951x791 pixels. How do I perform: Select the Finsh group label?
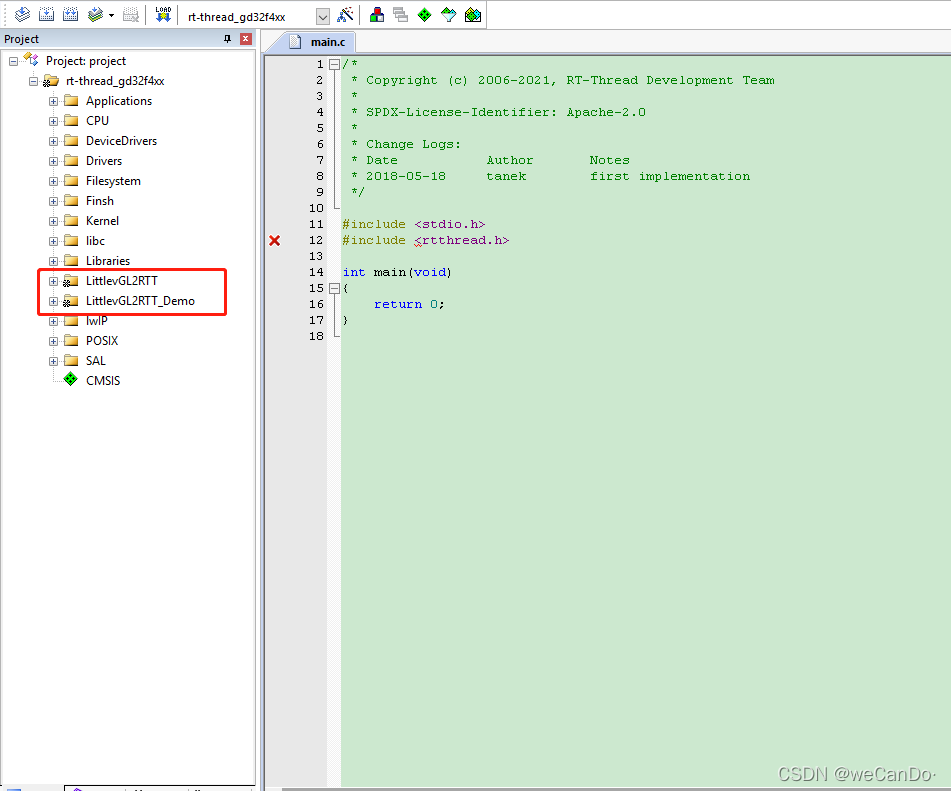[99, 201]
